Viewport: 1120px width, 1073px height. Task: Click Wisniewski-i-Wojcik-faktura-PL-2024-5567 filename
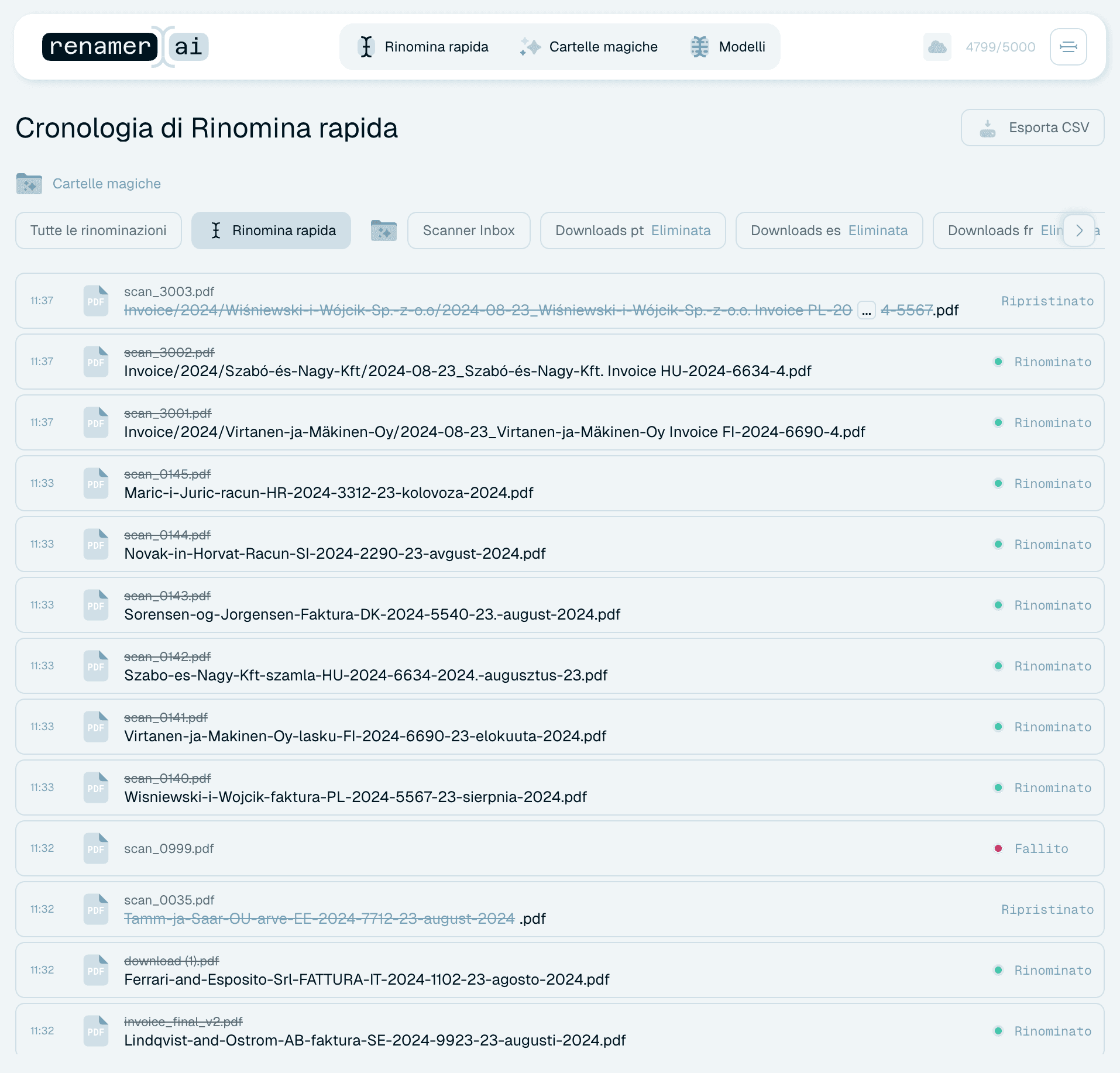356,797
